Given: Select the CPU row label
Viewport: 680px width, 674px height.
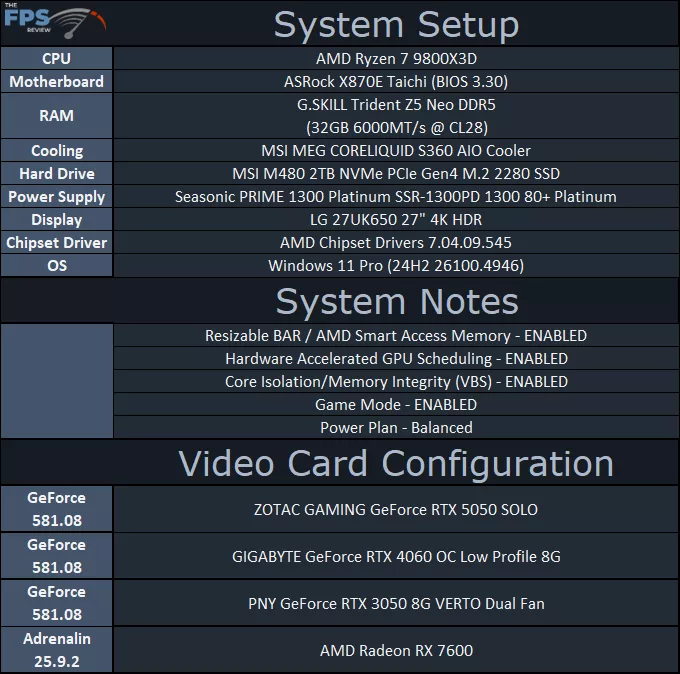Looking at the screenshot, I should click(x=57, y=59).
